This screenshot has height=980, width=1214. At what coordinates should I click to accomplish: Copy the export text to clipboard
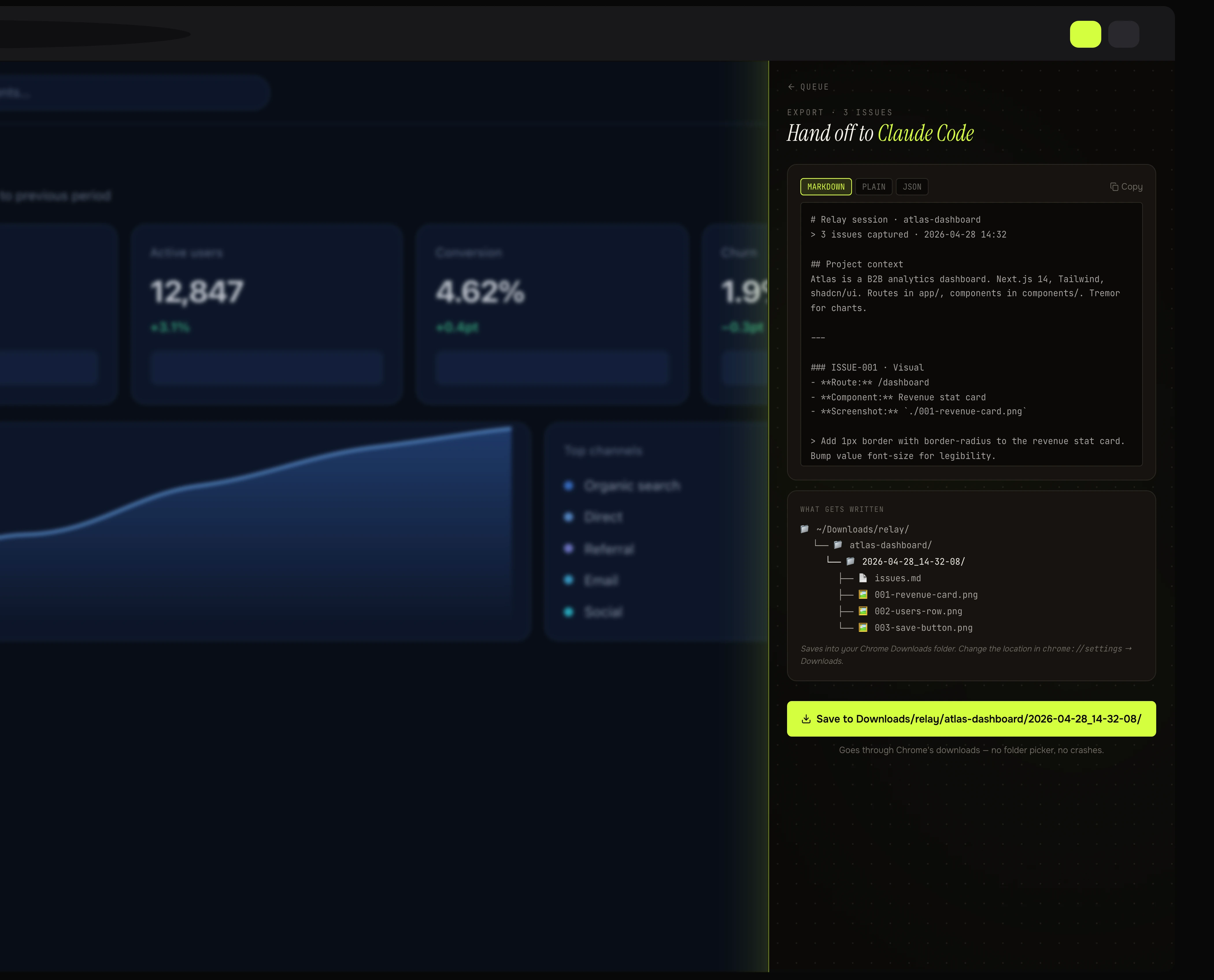click(x=1126, y=187)
